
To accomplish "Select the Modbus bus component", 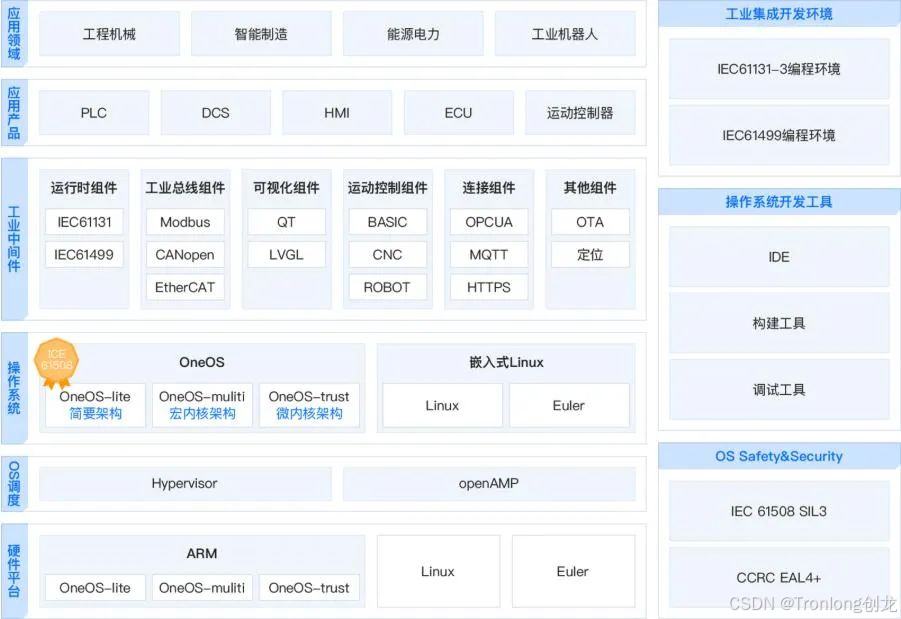I will click(185, 222).
